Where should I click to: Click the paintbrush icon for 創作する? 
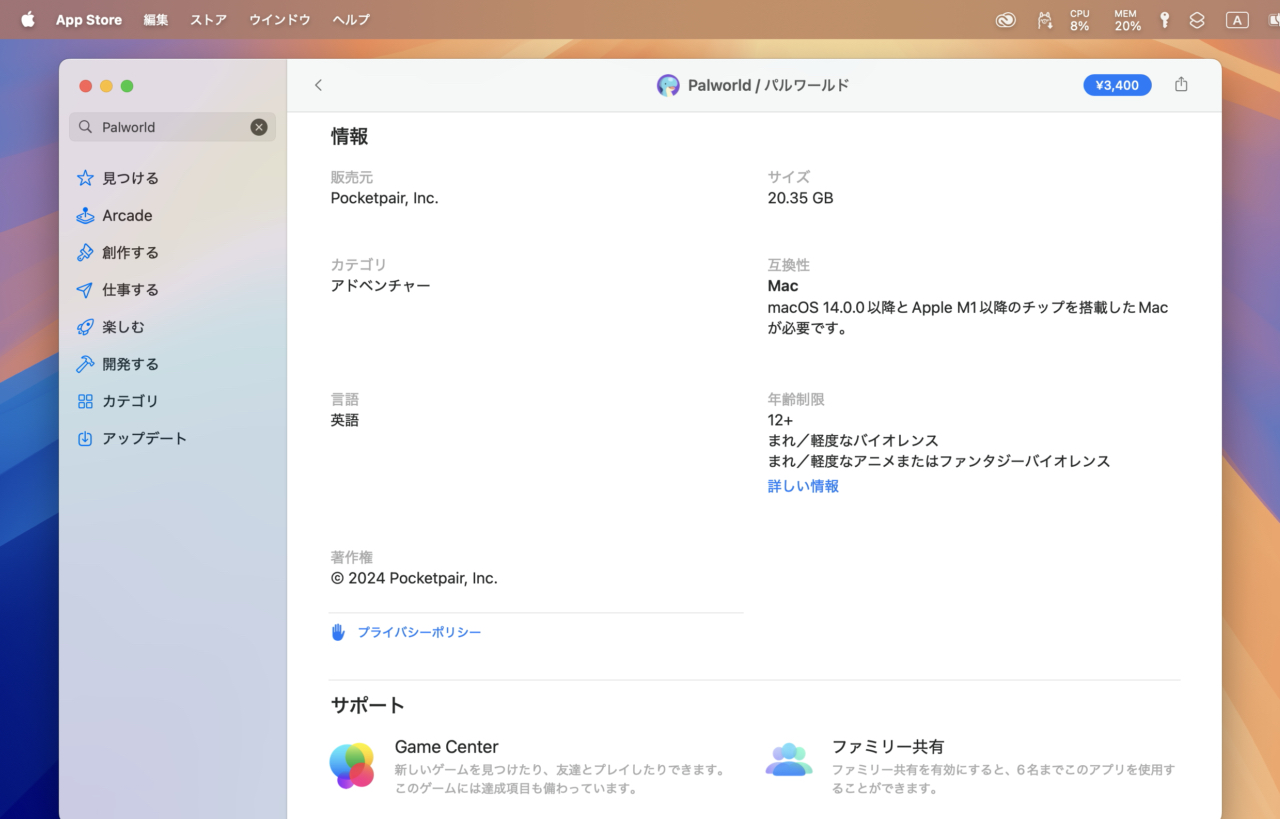[x=85, y=252]
